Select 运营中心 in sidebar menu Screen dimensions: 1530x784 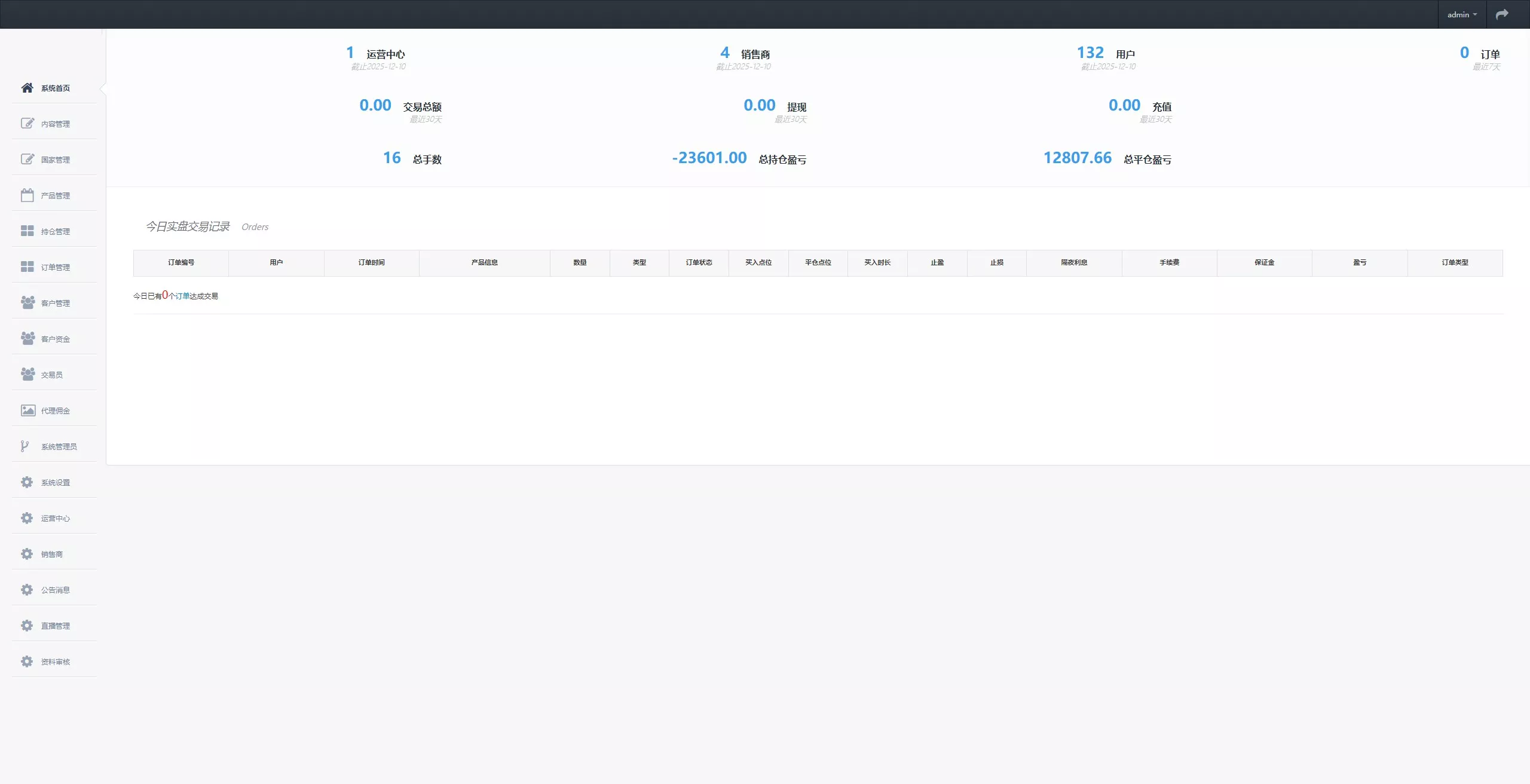tap(55, 518)
